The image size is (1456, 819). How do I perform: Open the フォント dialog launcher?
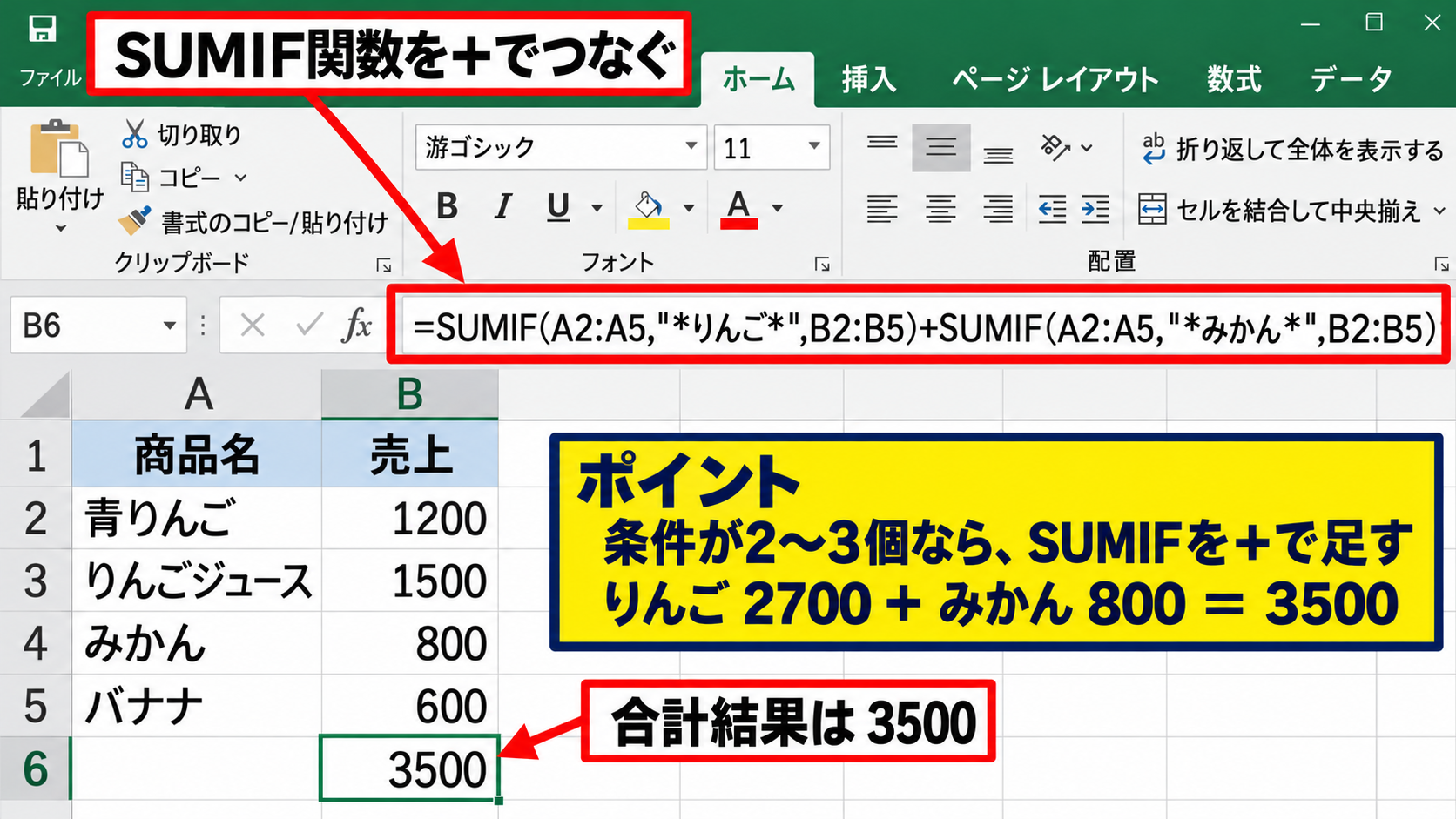822,265
